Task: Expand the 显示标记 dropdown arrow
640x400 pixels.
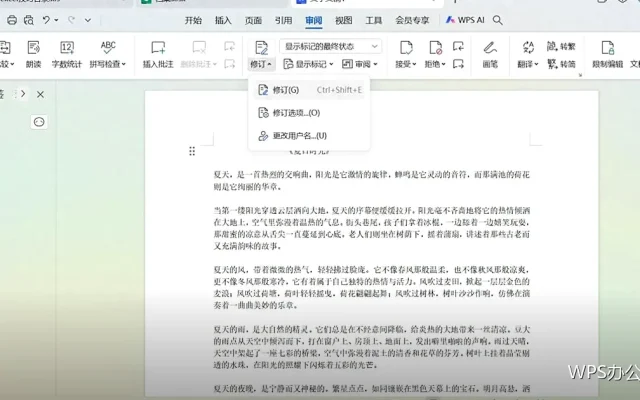Action: [x=331, y=64]
